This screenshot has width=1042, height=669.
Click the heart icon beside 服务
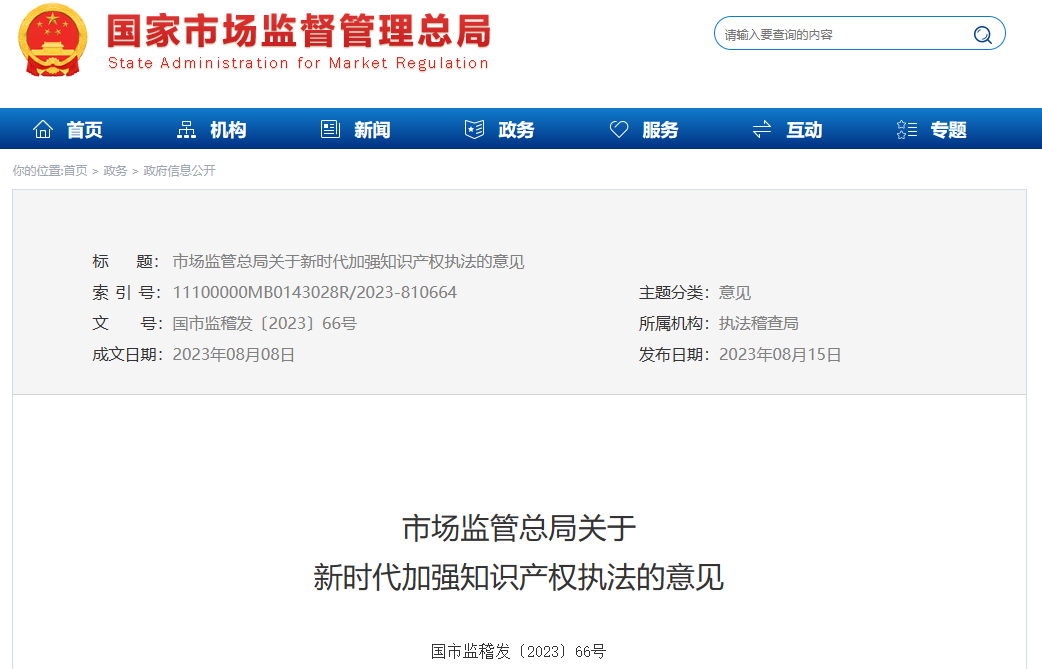619,130
